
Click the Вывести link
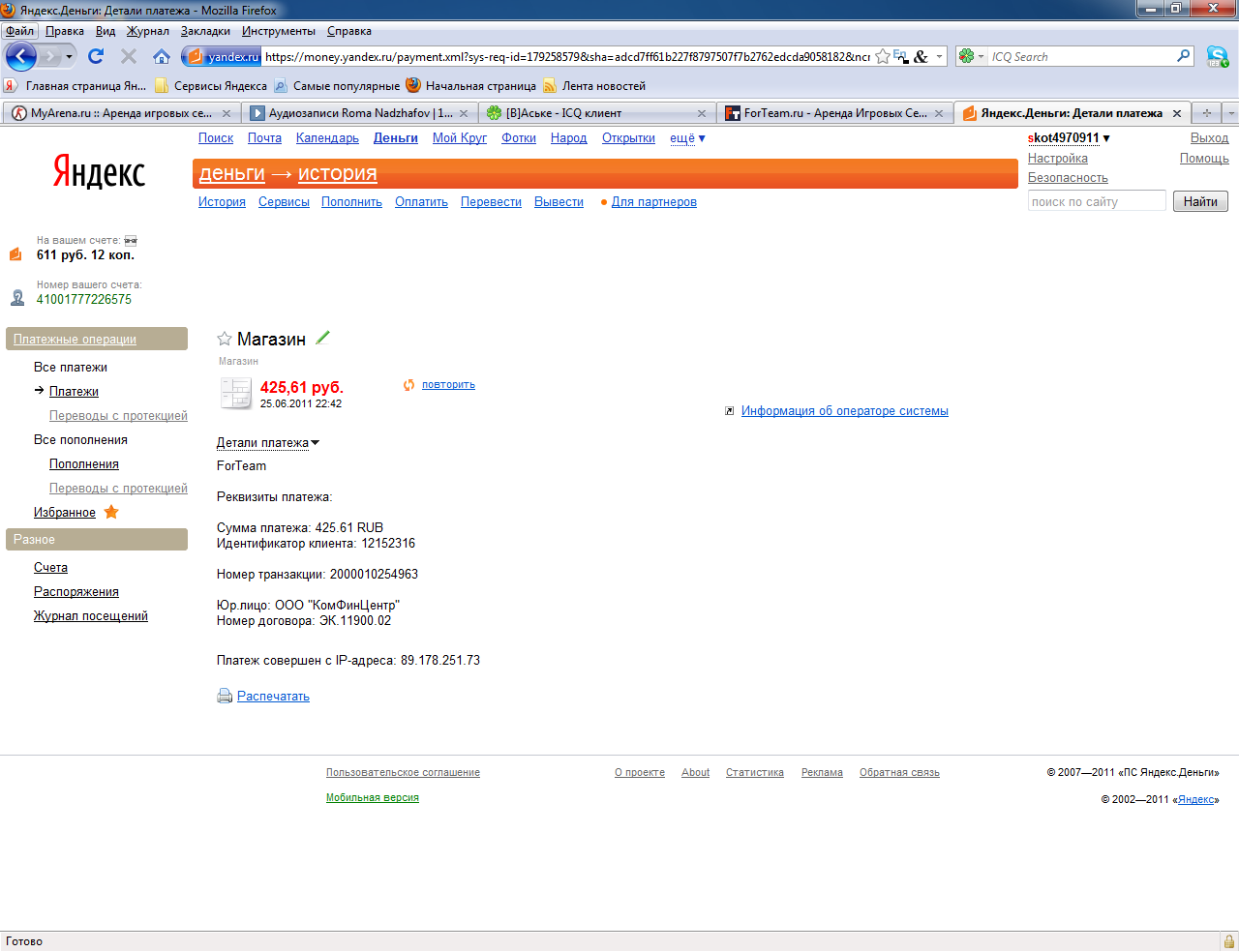[559, 202]
